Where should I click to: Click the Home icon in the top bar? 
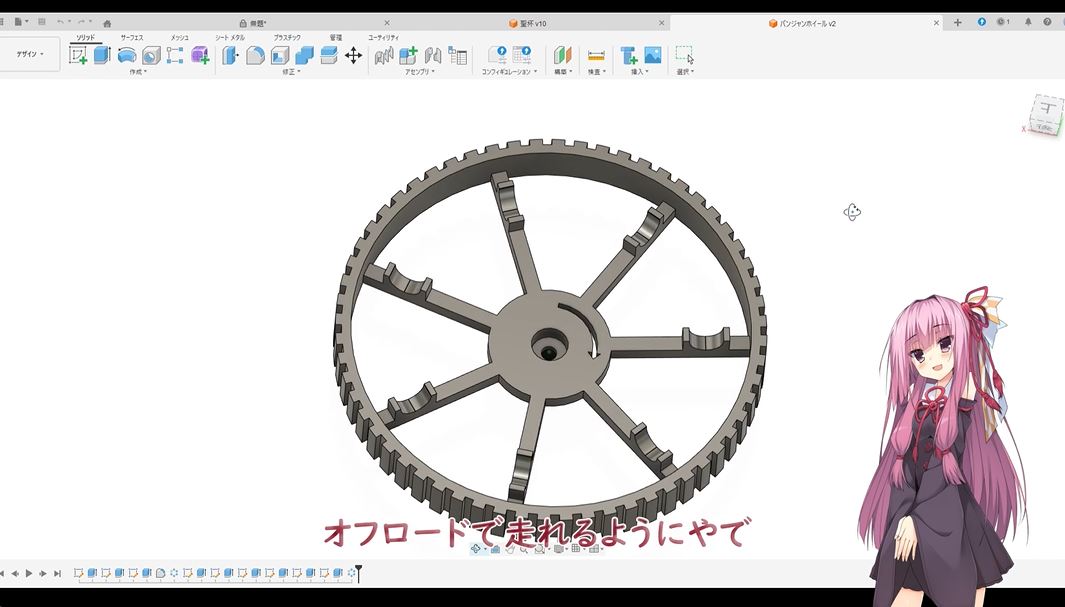pyautogui.click(x=107, y=23)
